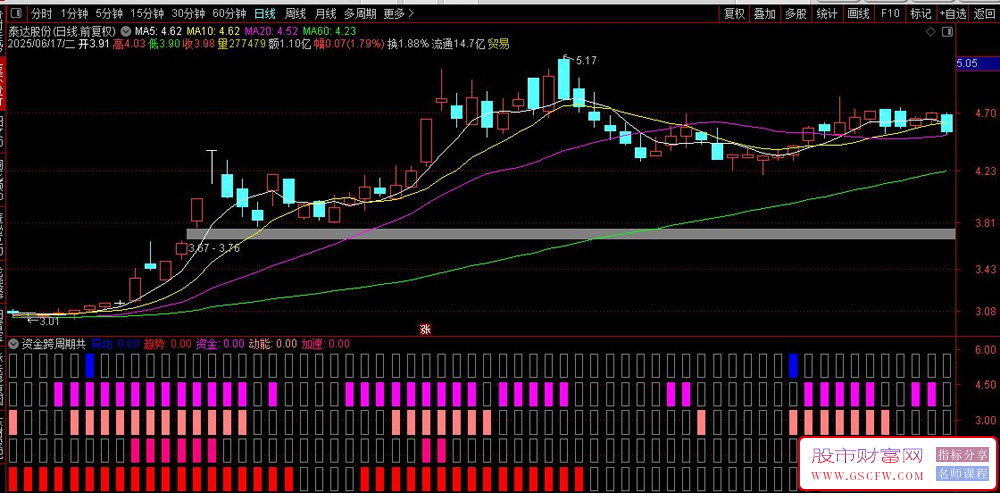Toggle 复权 price adjustment

tap(733, 13)
